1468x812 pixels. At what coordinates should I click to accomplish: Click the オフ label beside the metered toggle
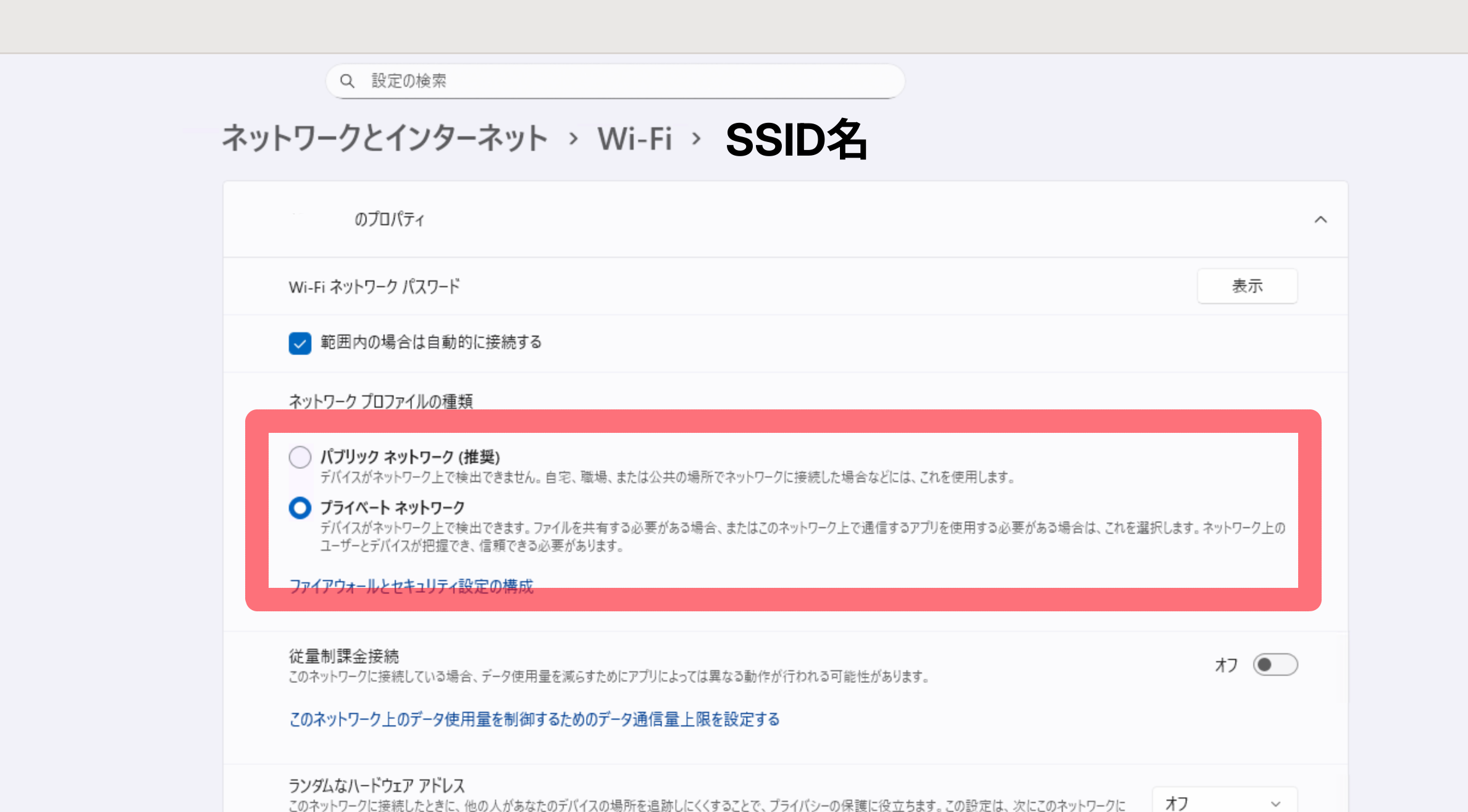point(1226,664)
